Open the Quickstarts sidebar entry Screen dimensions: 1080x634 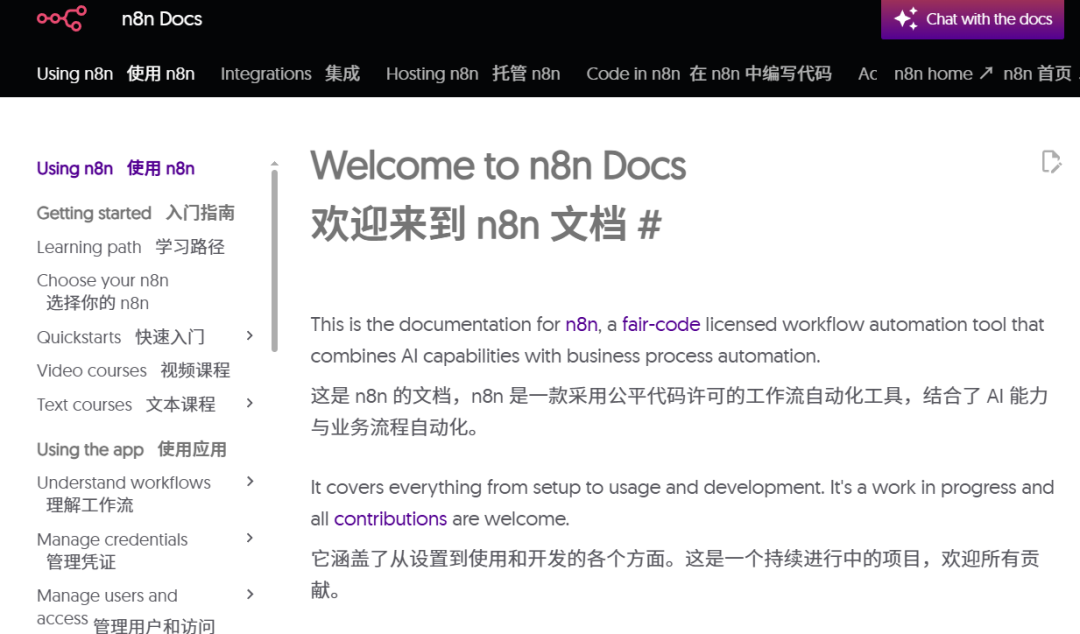[x=121, y=337]
